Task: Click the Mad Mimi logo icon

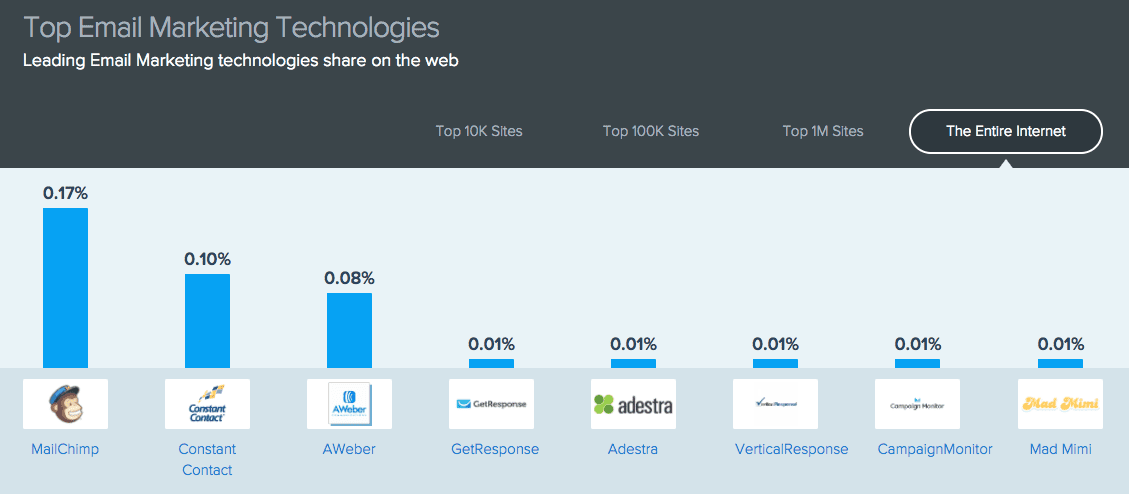Action: pyautogui.click(x=1060, y=404)
